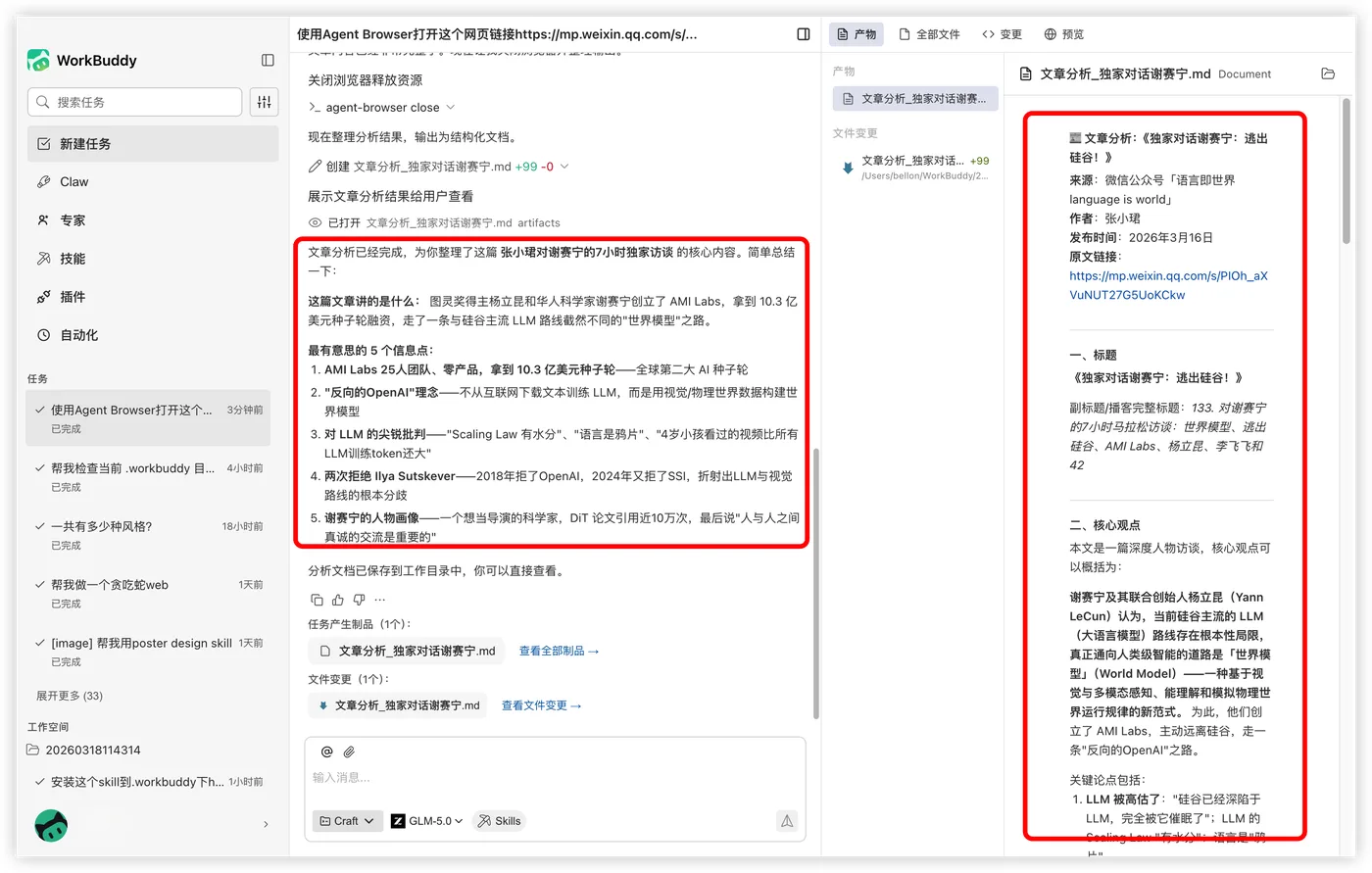Open document folder icon in preview header
1372x873 pixels.
1328,73
